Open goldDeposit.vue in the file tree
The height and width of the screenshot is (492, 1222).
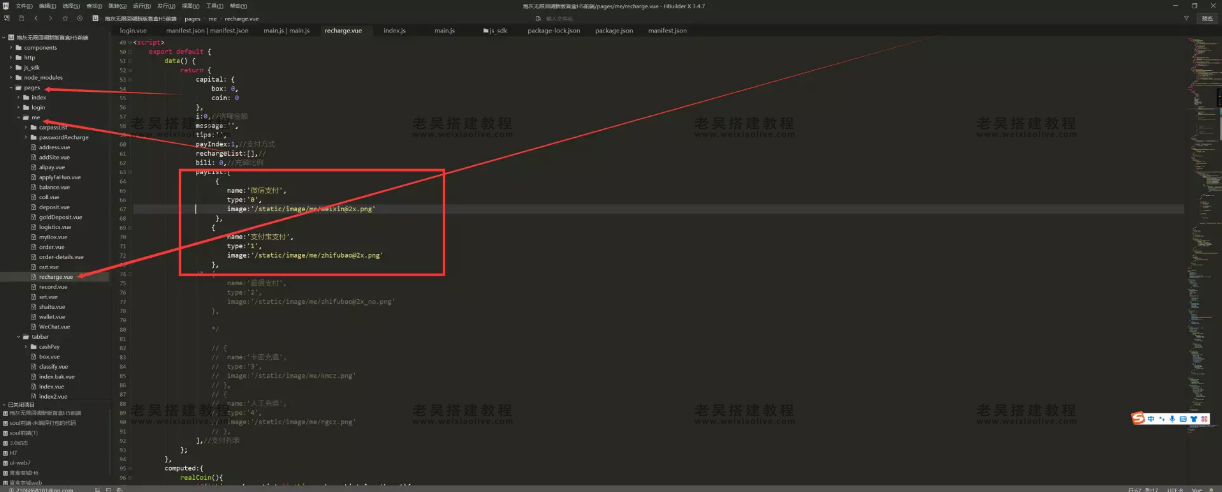pyautogui.click(x=59, y=217)
